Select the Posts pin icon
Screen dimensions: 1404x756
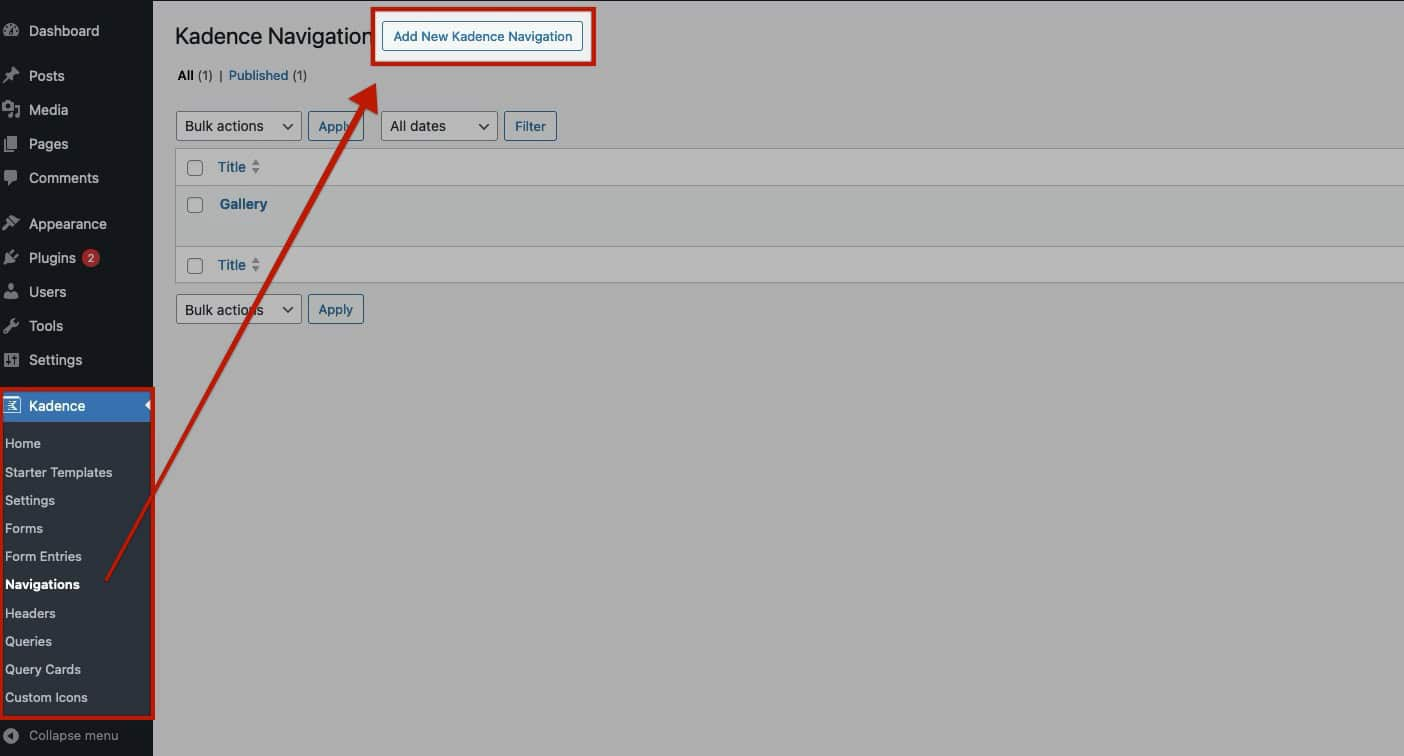(x=14, y=75)
